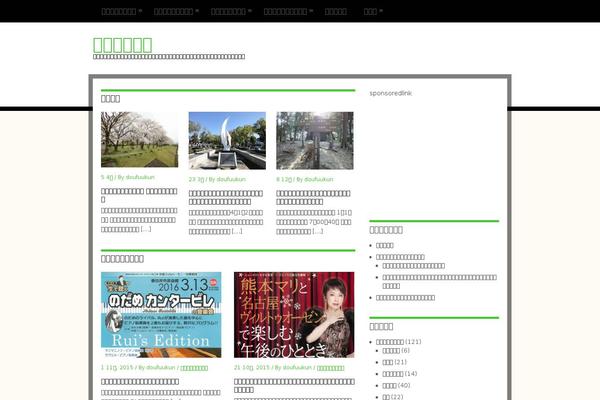The image size is (600, 400).
Task: Open the sidebar subcategory with count (14)
Action: pos(393,374)
